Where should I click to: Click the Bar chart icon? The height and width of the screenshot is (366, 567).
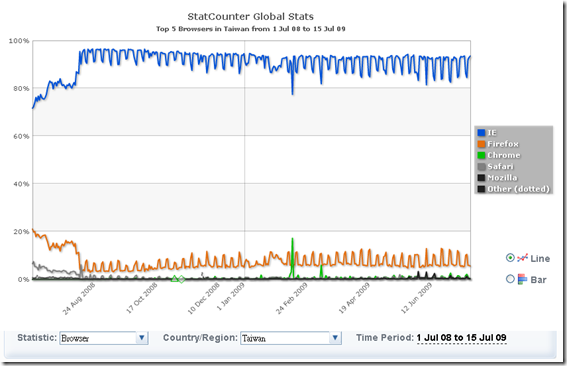pos(522,279)
